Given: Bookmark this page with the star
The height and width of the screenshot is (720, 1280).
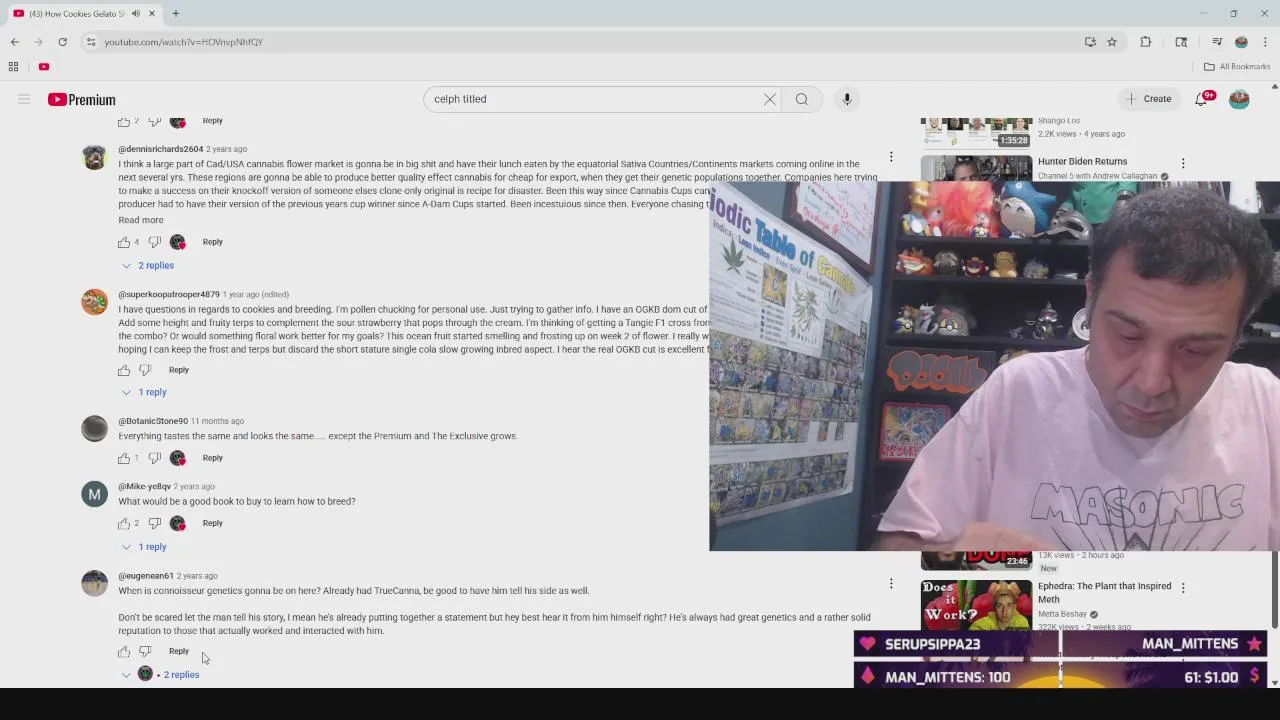Looking at the screenshot, I should [x=1112, y=42].
